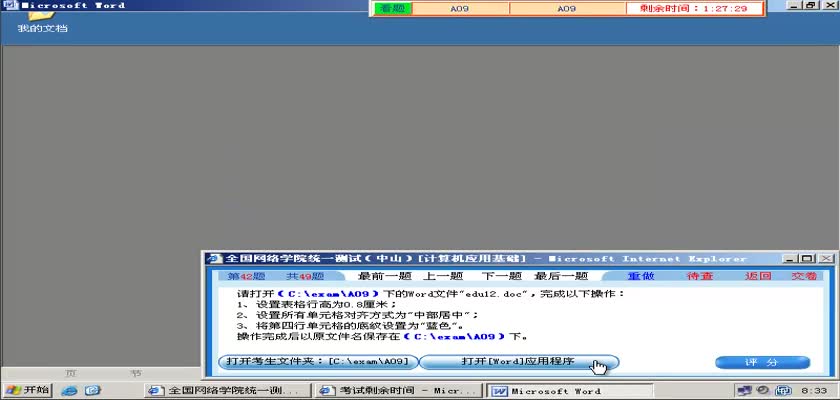Switch to Microsoft Word taskbar button

pyautogui.click(x=568, y=391)
